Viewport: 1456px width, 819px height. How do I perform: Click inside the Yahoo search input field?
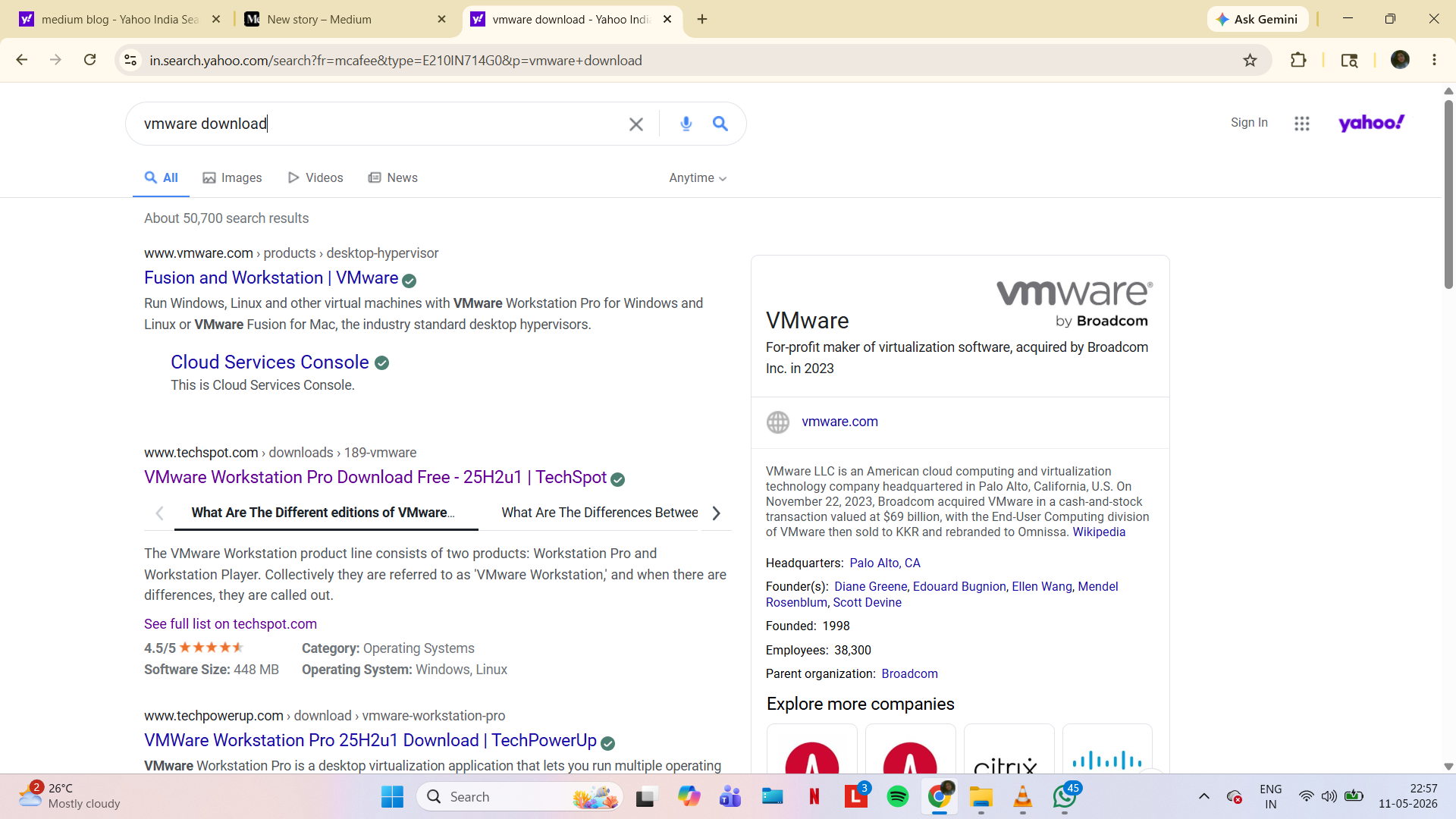click(x=379, y=124)
